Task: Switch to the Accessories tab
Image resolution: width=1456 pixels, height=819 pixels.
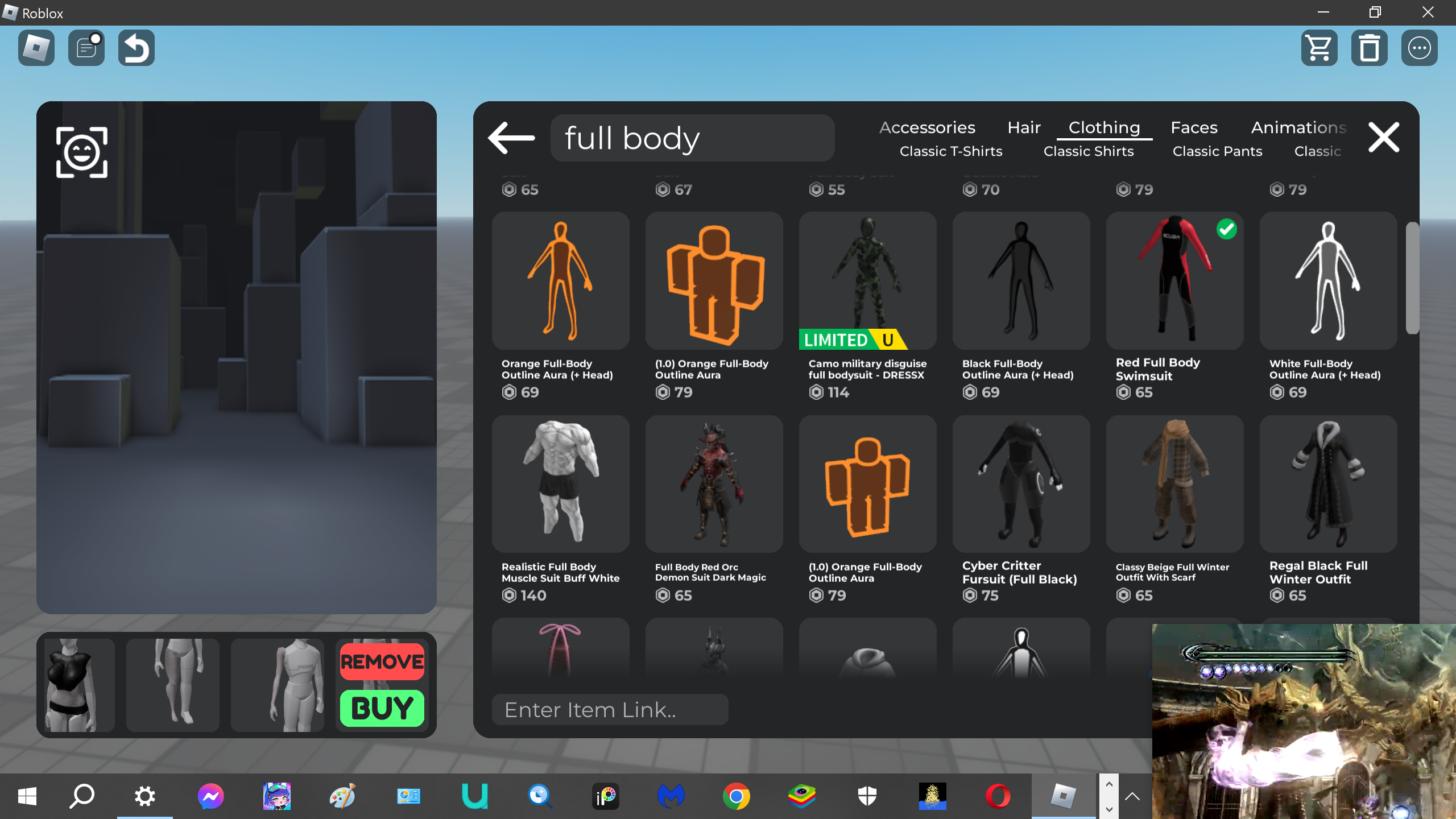Action: pyautogui.click(x=927, y=127)
